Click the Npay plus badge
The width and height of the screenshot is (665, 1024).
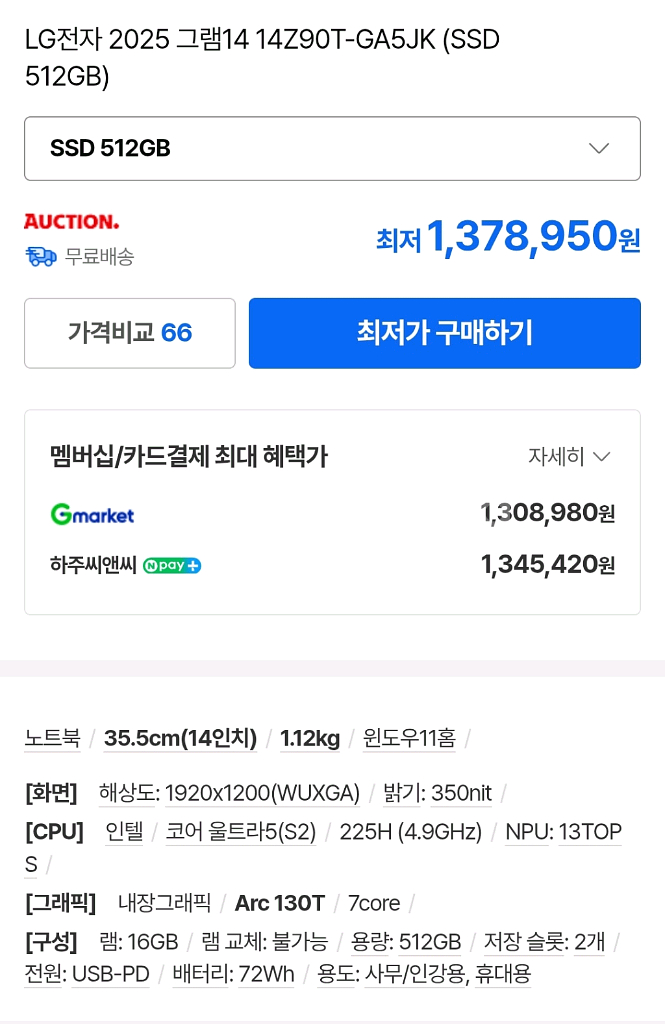172,565
